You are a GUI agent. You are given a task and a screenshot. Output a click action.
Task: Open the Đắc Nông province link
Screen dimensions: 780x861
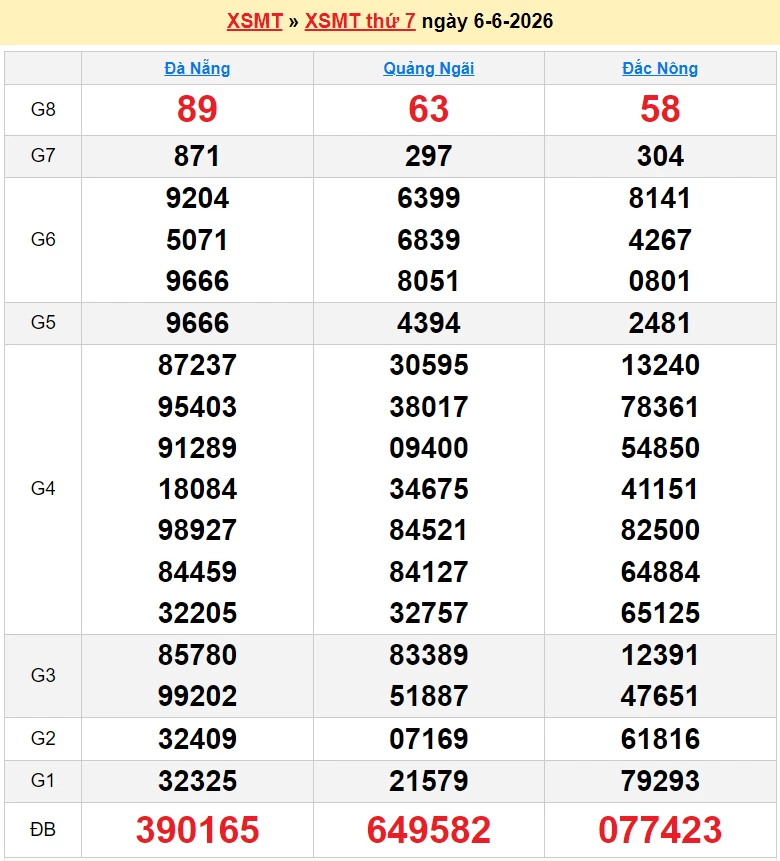click(660, 69)
